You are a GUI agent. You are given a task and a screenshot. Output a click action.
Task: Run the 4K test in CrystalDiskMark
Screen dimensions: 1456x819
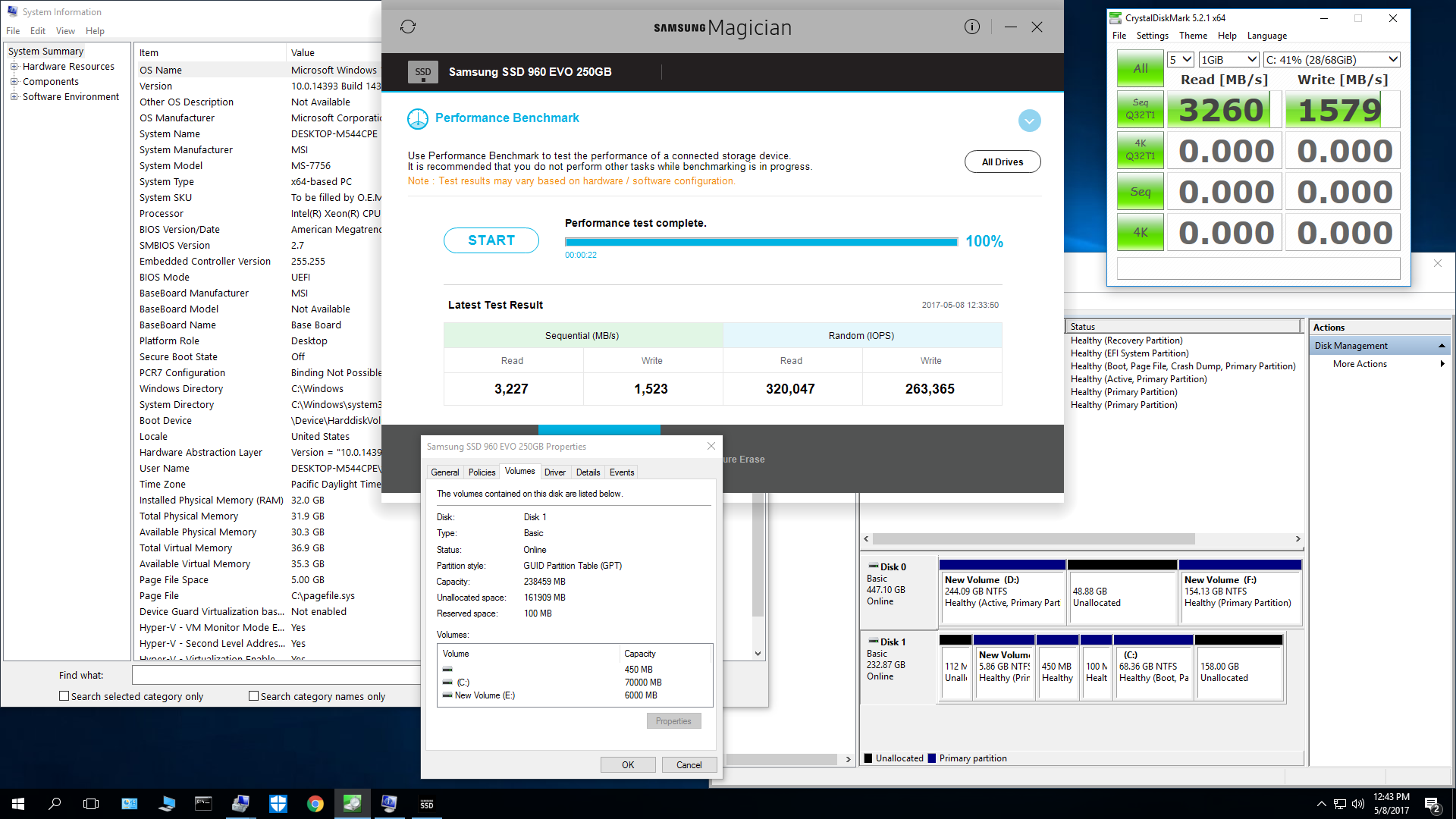[1141, 232]
